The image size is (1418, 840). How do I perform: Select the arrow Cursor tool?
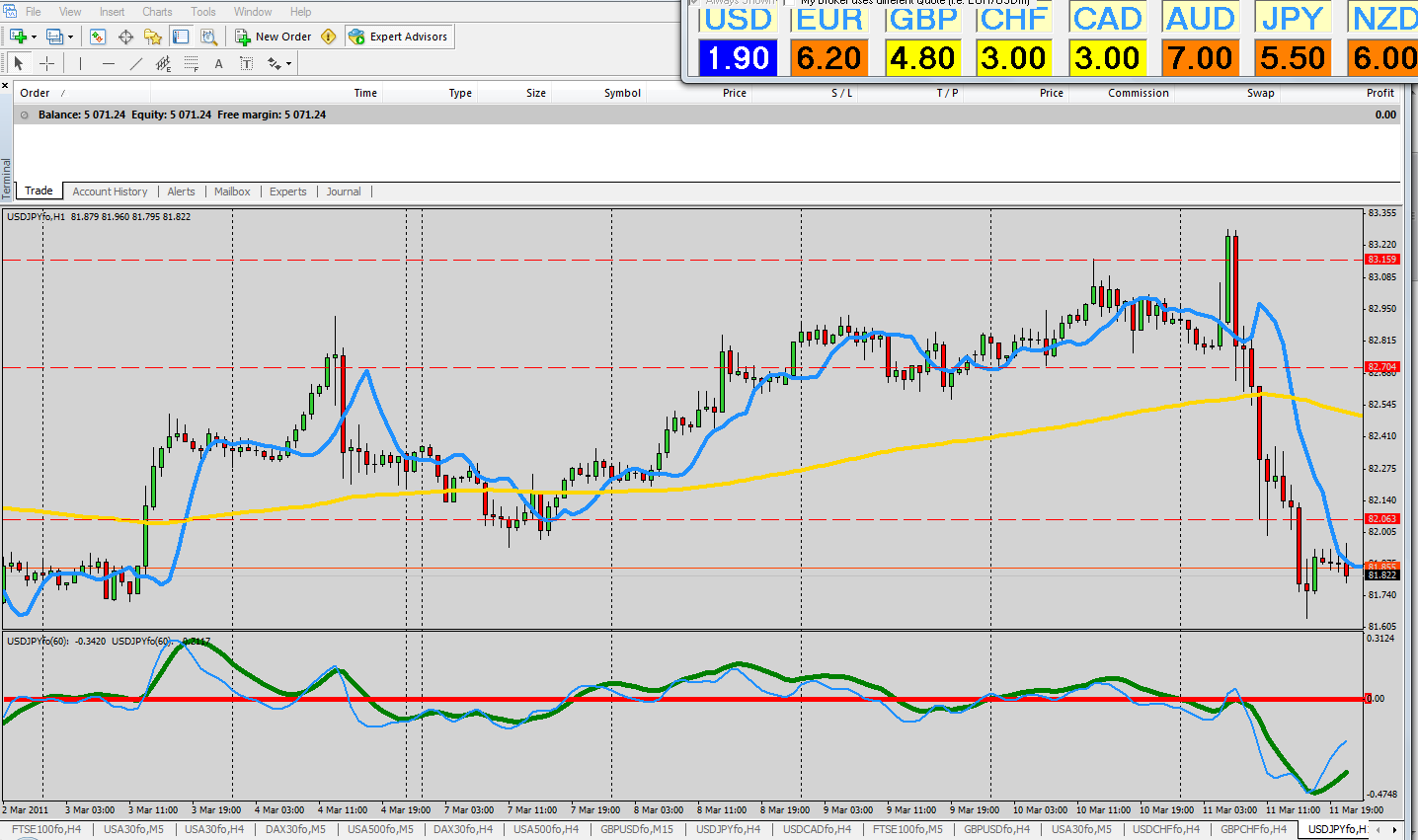pyautogui.click(x=18, y=63)
